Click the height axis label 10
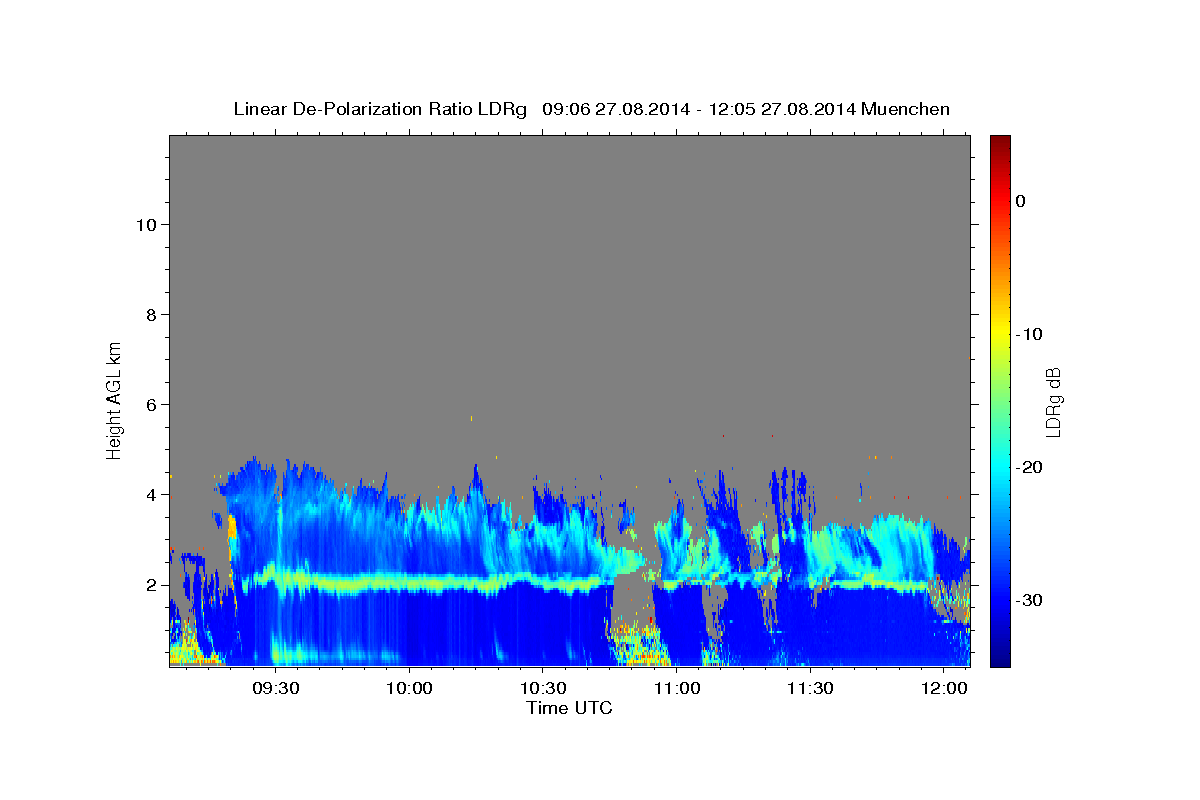This screenshot has width=1200, height=800. pos(145,225)
